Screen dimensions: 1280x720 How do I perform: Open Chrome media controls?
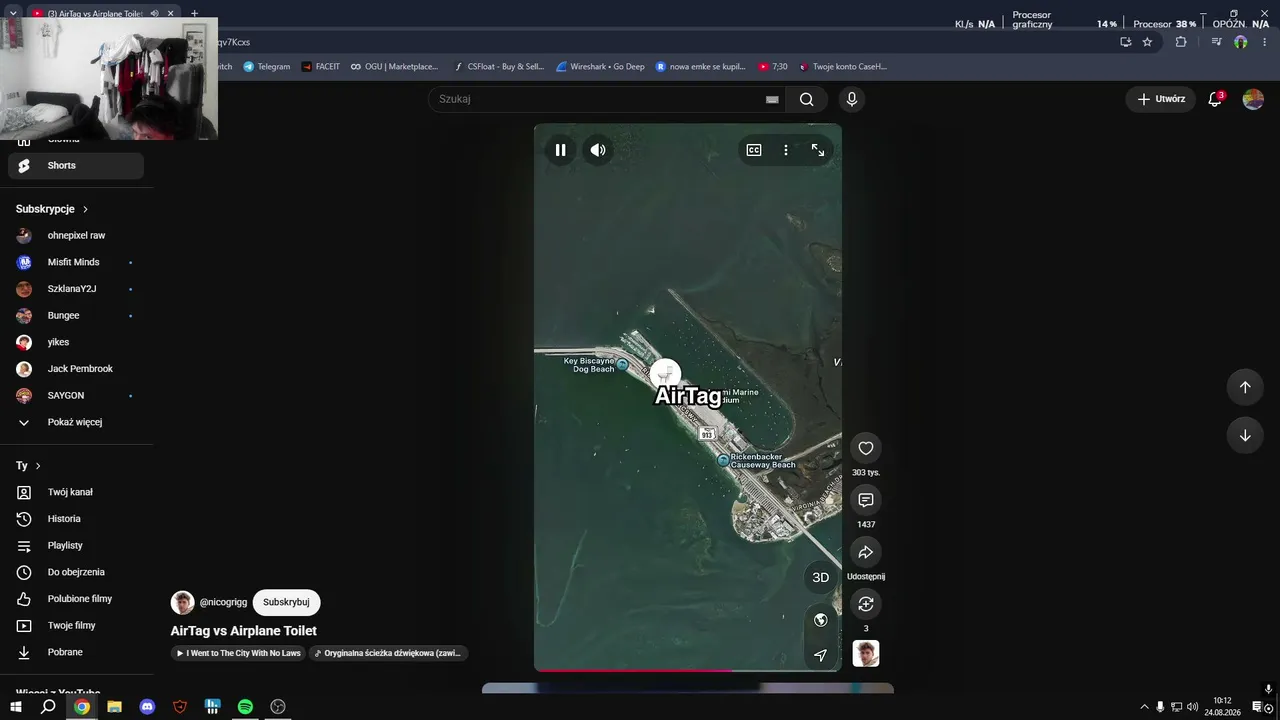tap(1216, 42)
